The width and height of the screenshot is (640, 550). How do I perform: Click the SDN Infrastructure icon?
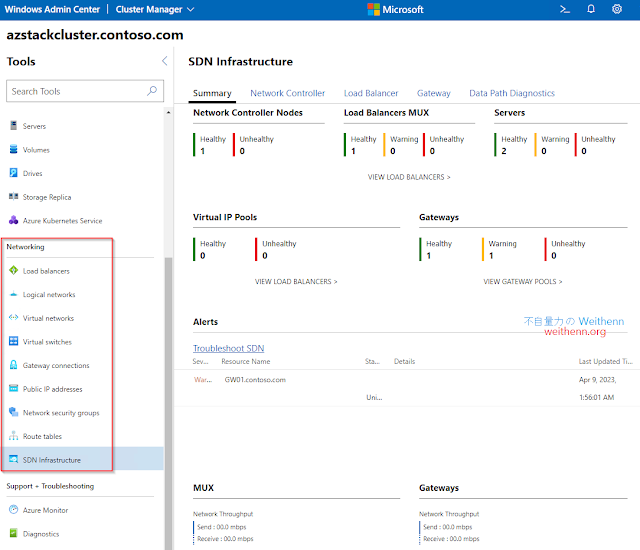(x=13, y=459)
